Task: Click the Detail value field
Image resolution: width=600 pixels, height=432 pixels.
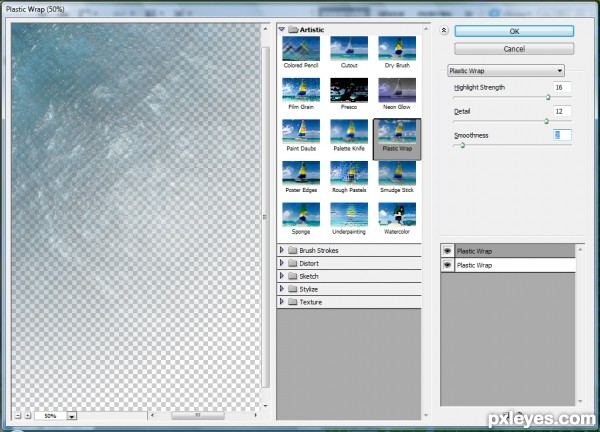Action: pyautogui.click(x=562, y=111)
